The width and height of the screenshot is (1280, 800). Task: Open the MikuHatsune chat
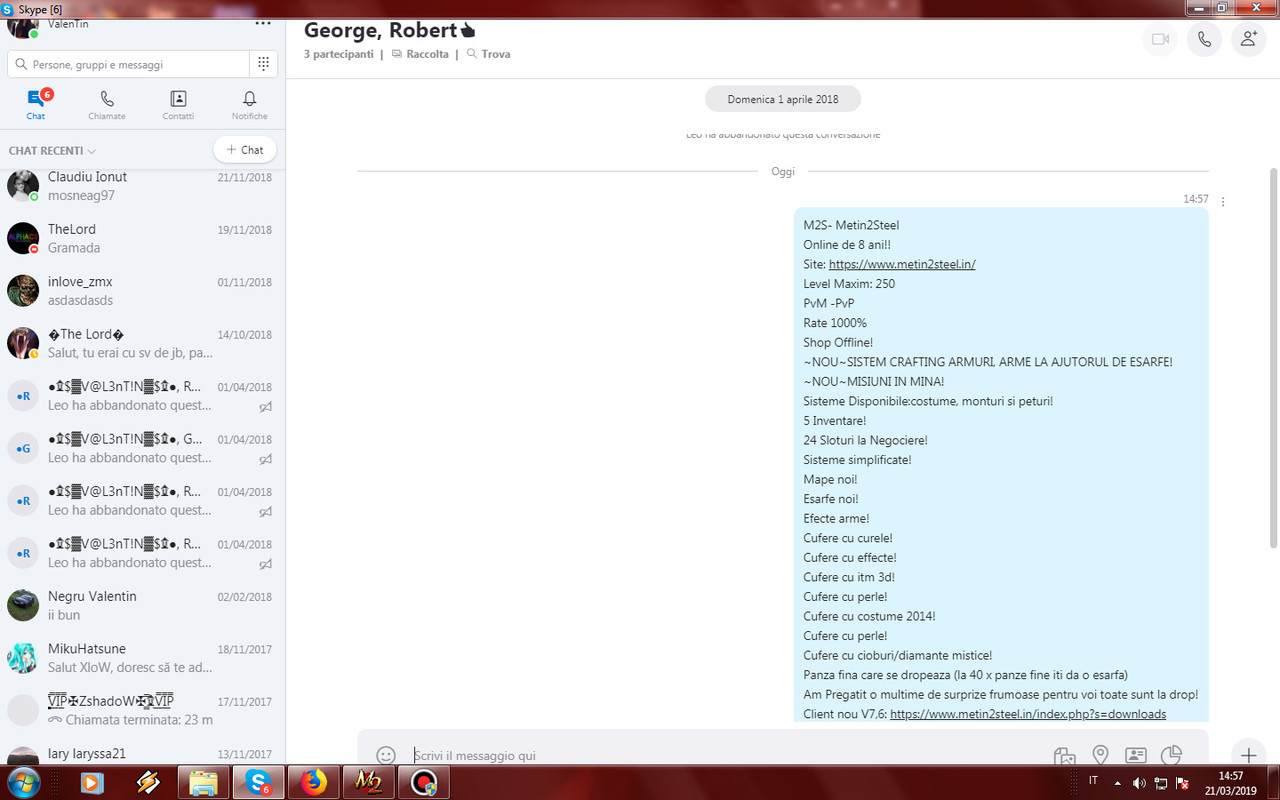[x=142, y=658]
